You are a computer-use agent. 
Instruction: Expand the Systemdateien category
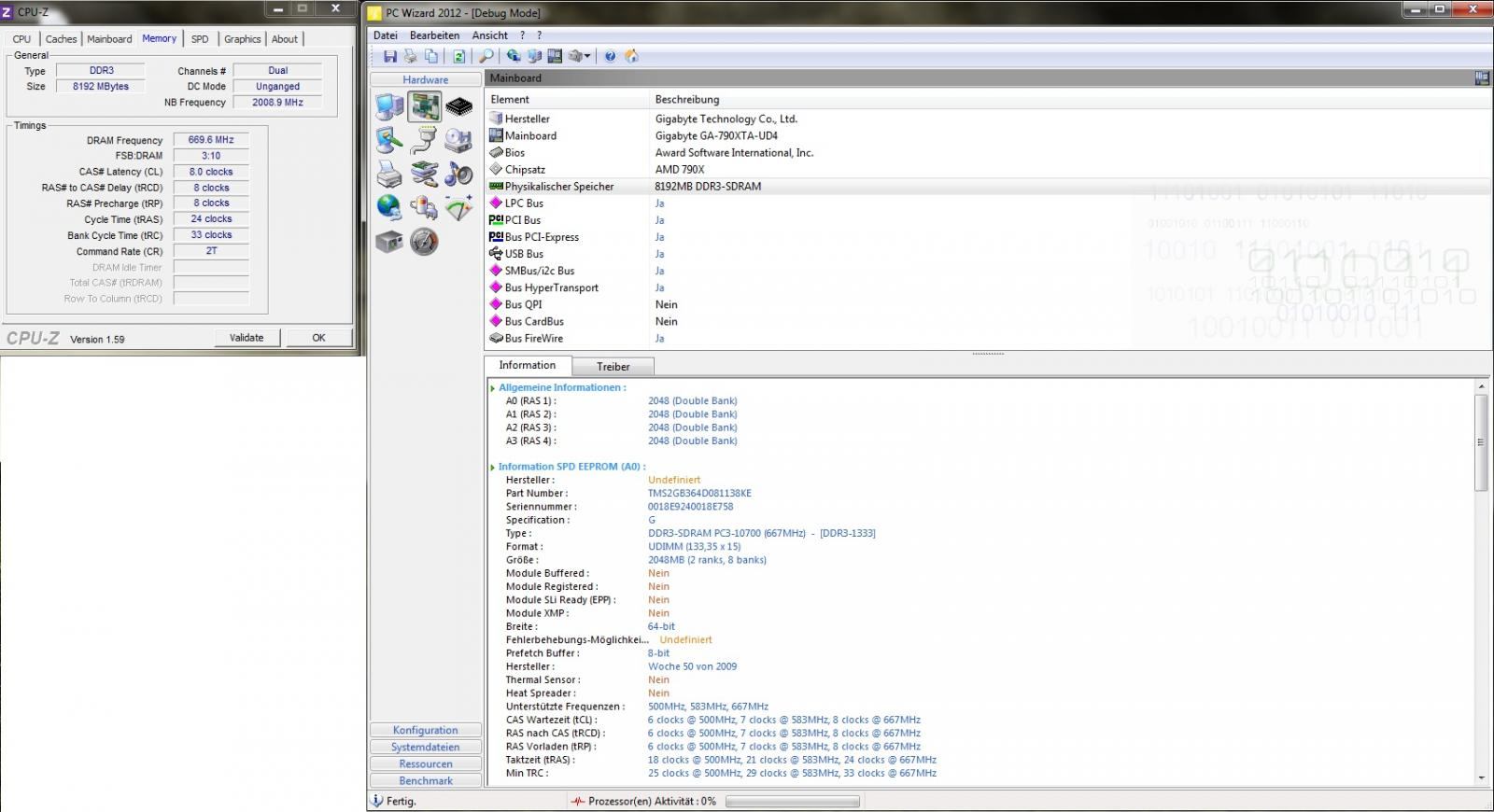tap(426, 747)
